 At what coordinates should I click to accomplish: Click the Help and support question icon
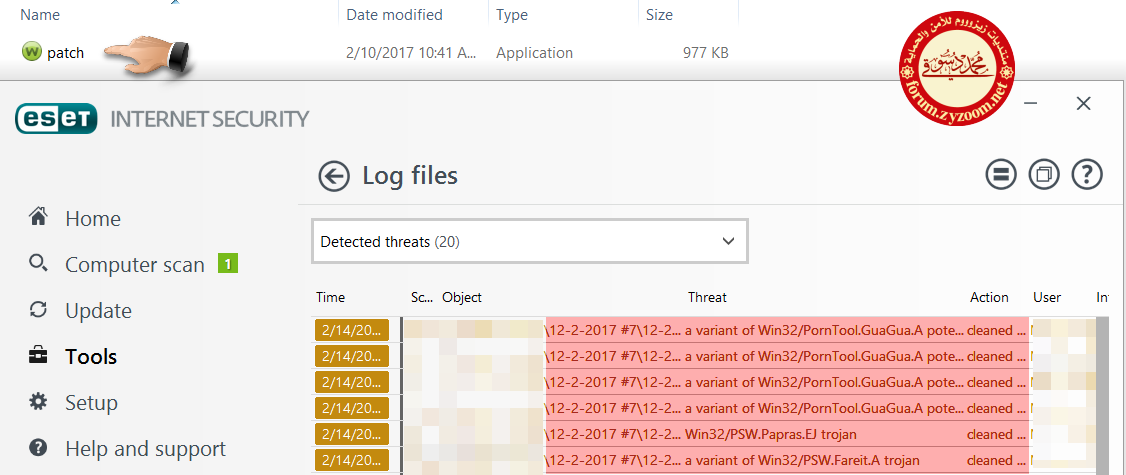(x=38, y=448)
